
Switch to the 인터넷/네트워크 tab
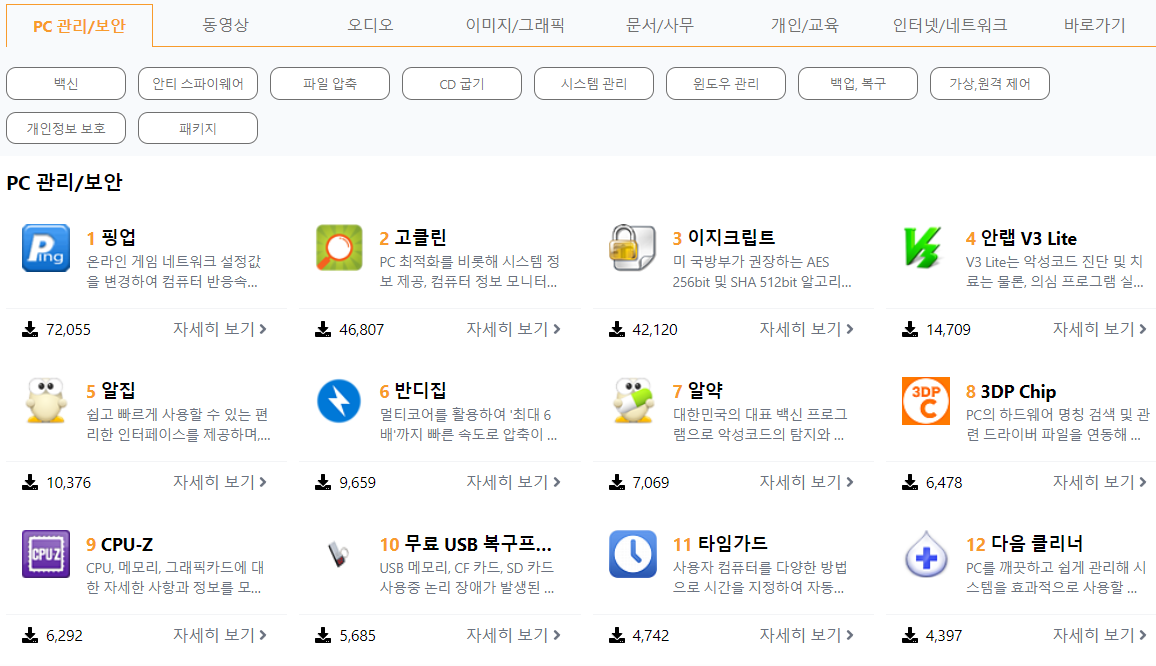(950, 25)
